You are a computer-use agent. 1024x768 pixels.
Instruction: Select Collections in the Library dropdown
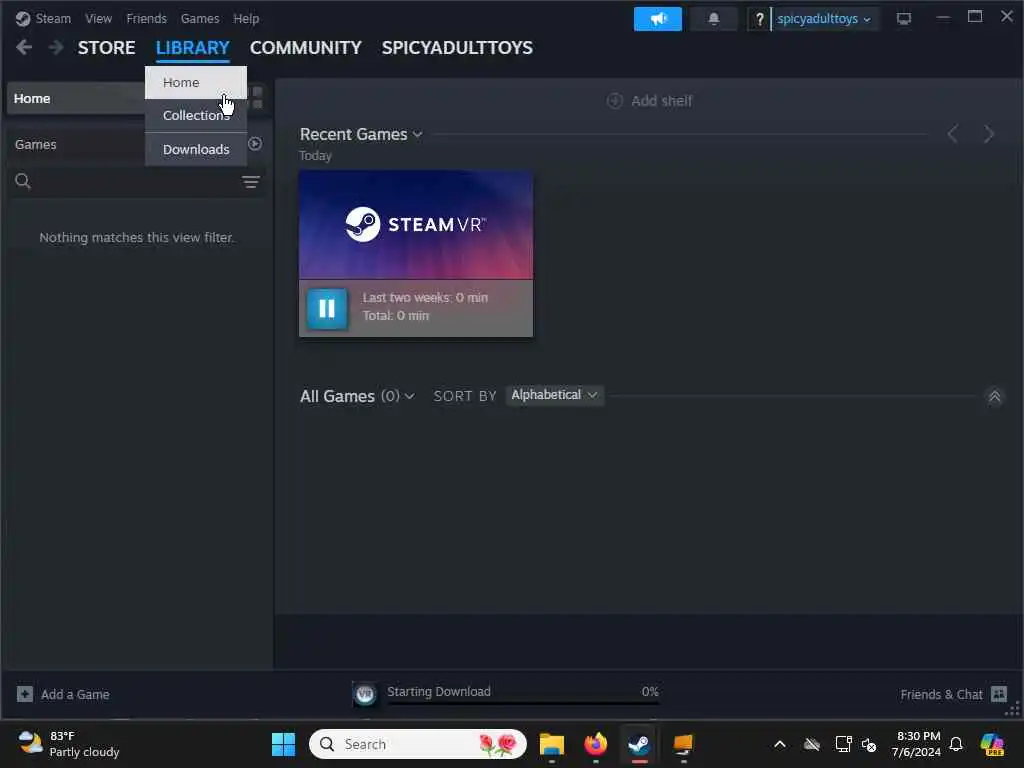tap(196, 116)
